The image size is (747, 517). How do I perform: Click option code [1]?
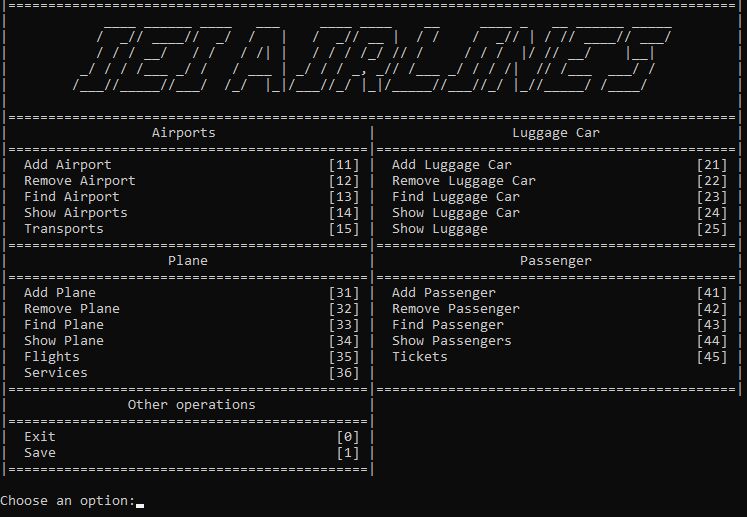pyautogui.click(x=348, y=453)
